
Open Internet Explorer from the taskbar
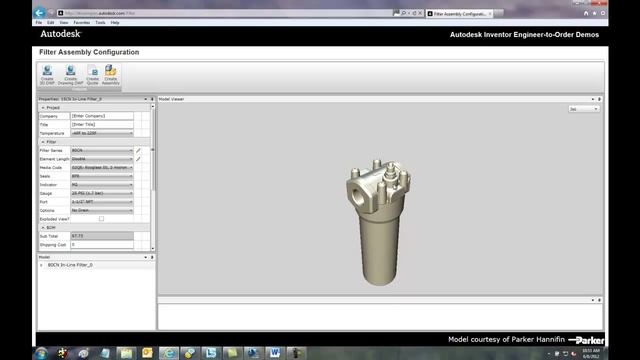pyautogui.click(x=169, y=353)
